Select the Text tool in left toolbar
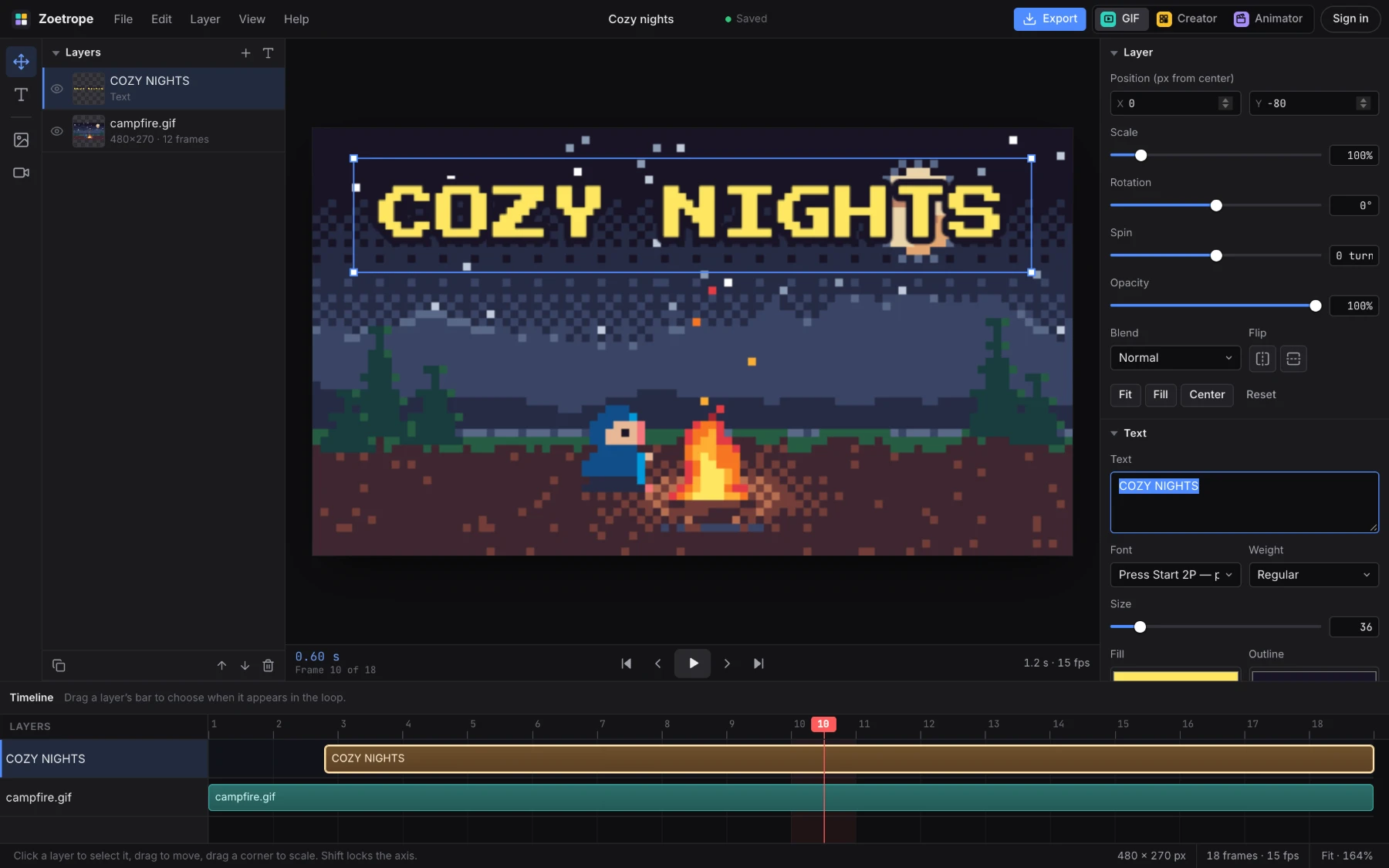The height and width of the screenshot is (868, 1389). coord(21,95)
